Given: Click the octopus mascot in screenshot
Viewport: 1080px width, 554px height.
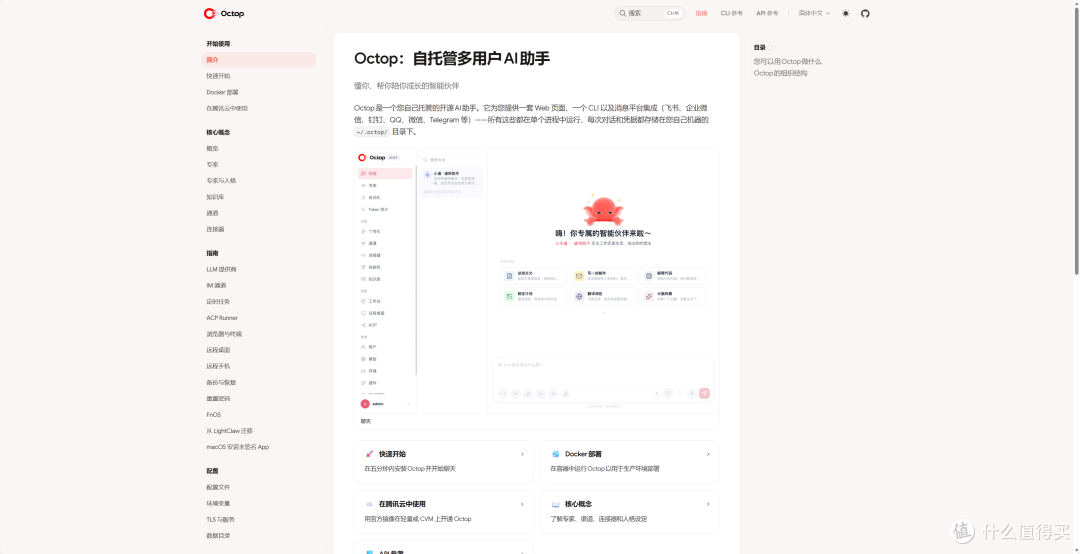Looking at the screenshot, I should 603,209.
